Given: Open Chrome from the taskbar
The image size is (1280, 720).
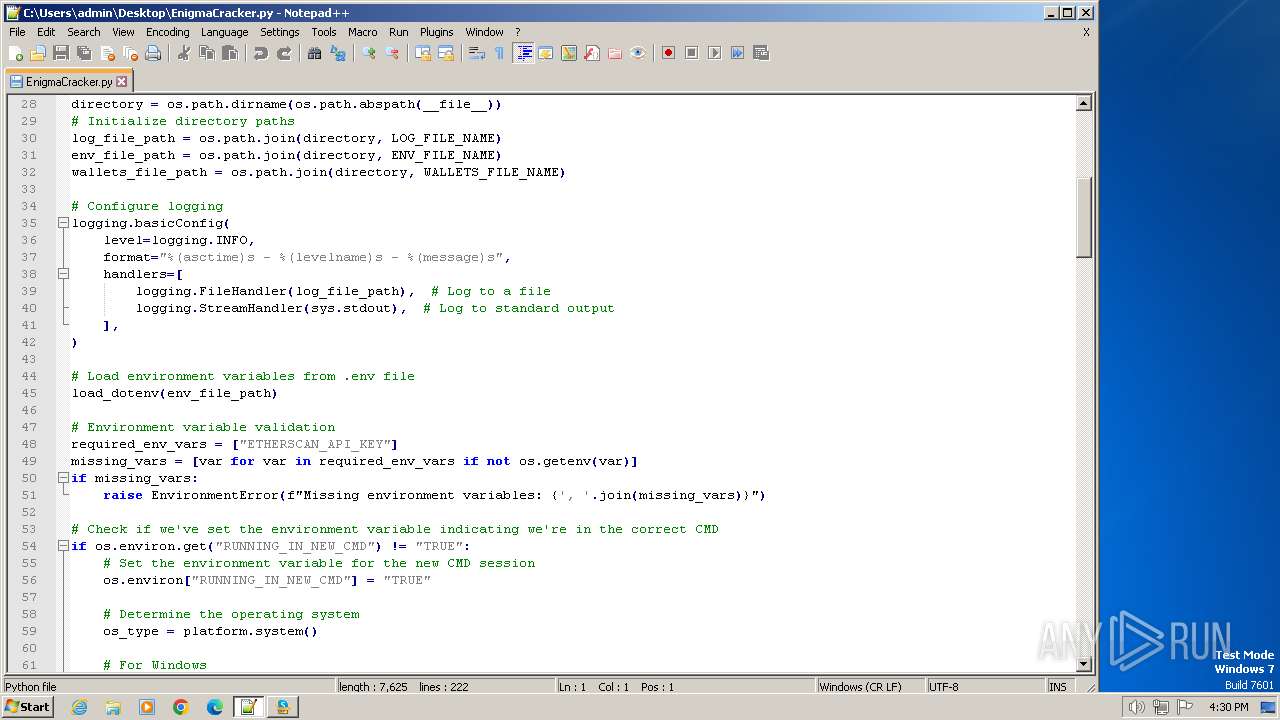Looking at the screenshot, I should pyautogui.click(x=181, y=707).
